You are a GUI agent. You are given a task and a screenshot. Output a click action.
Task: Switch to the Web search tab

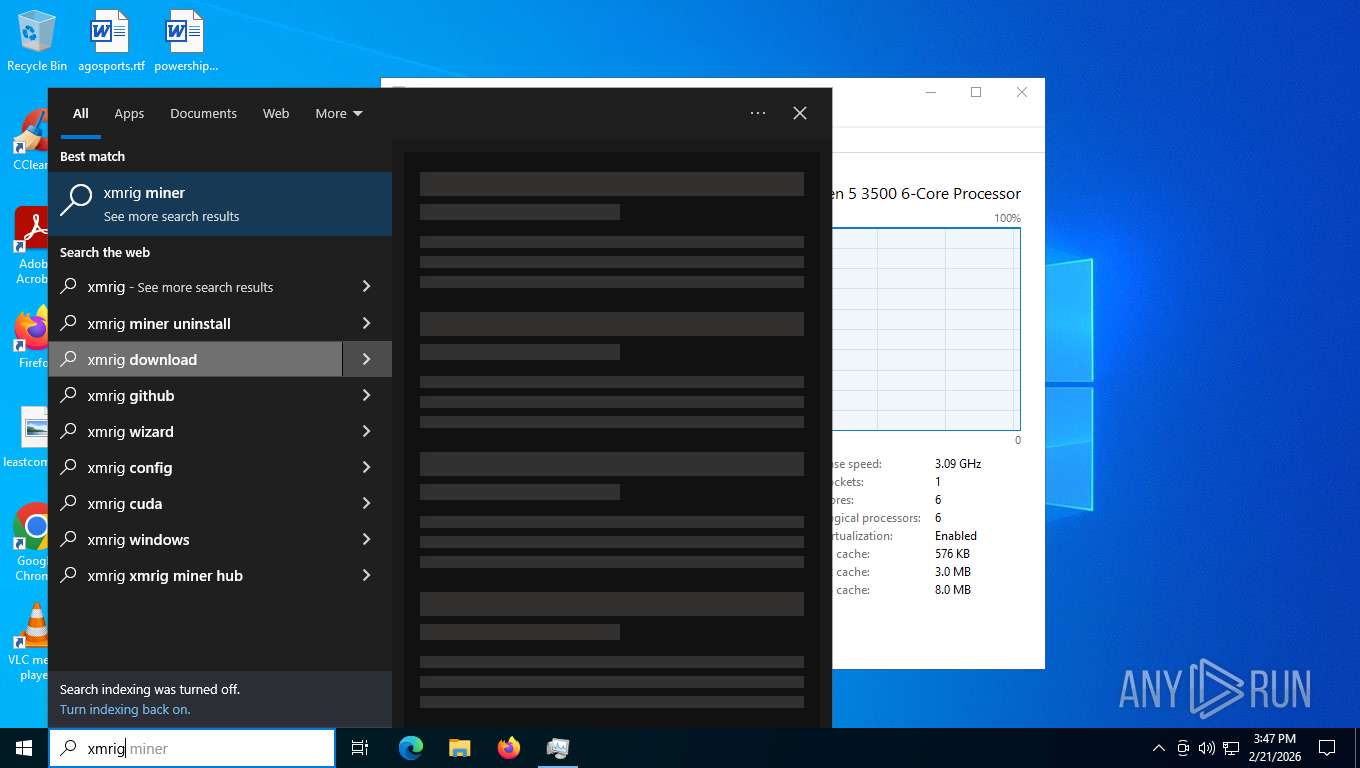click(x=276, y=114)
